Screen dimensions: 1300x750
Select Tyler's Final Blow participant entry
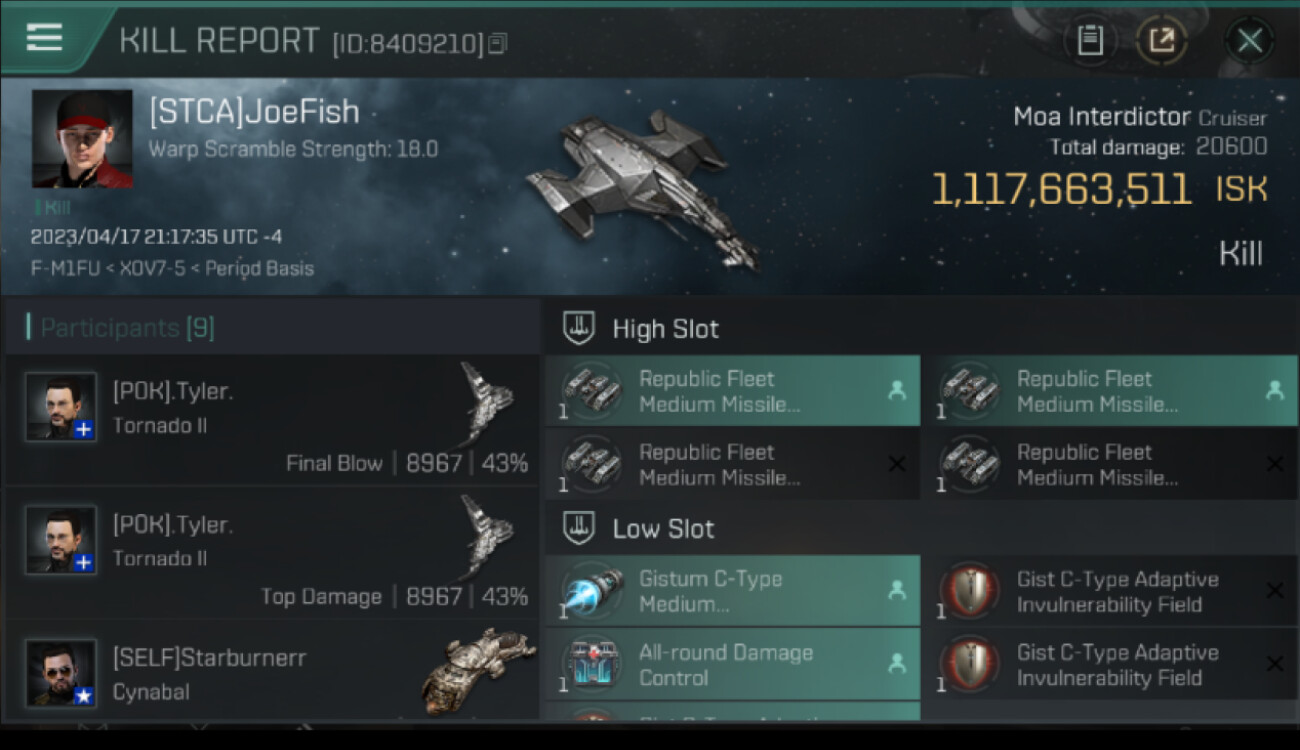[x=272, y=419]
